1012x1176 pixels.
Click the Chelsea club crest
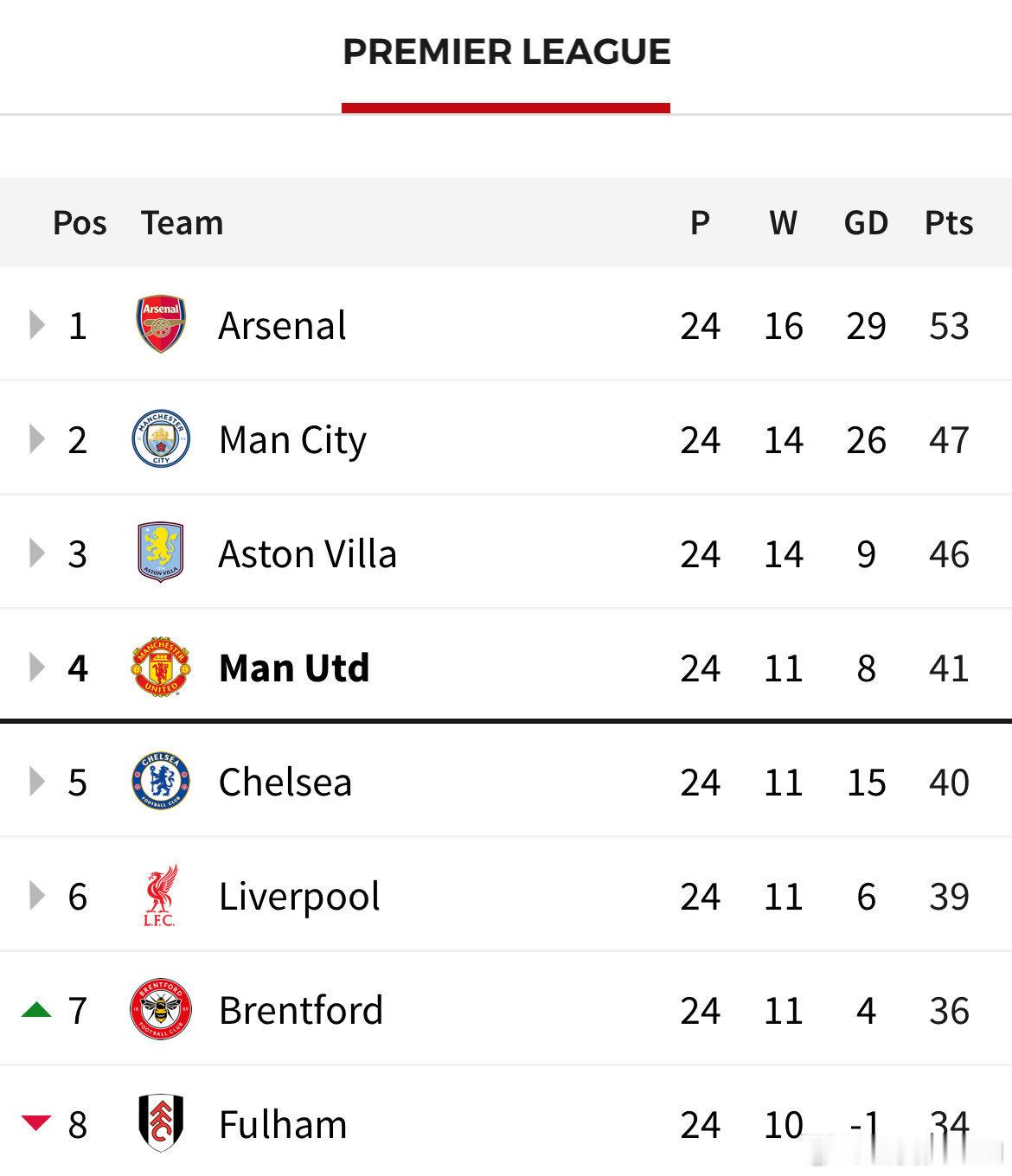point(161,782)
